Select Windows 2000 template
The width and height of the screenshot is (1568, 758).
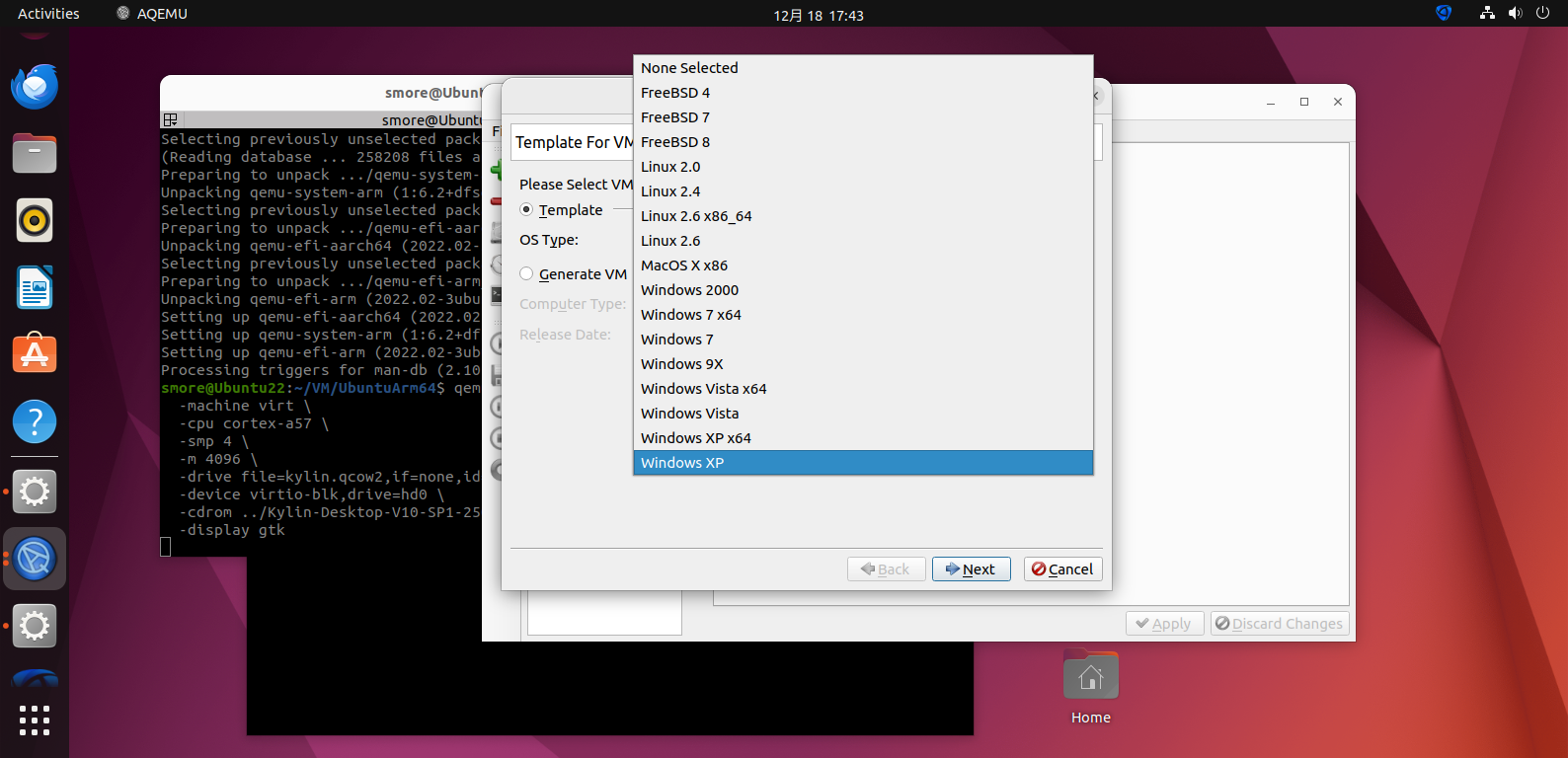(863, 290)
